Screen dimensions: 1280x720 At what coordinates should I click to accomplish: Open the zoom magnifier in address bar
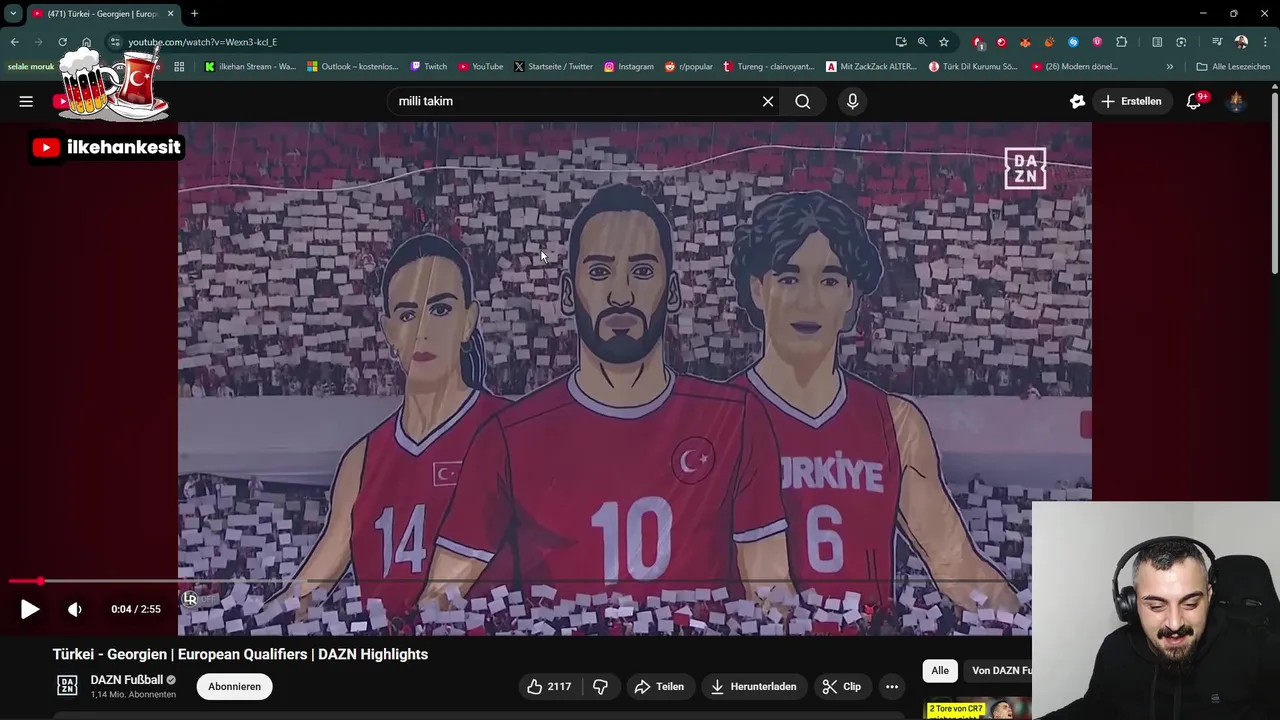[x=922, y=42]
